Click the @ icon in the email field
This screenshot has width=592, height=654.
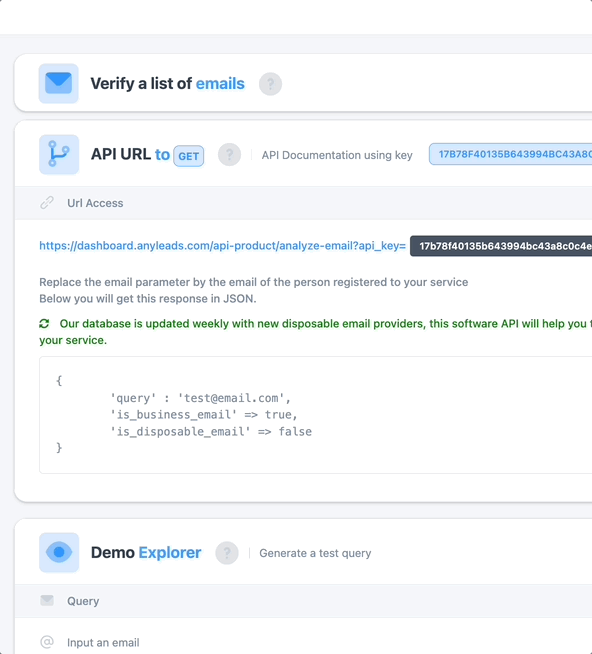tap(47, 642)
